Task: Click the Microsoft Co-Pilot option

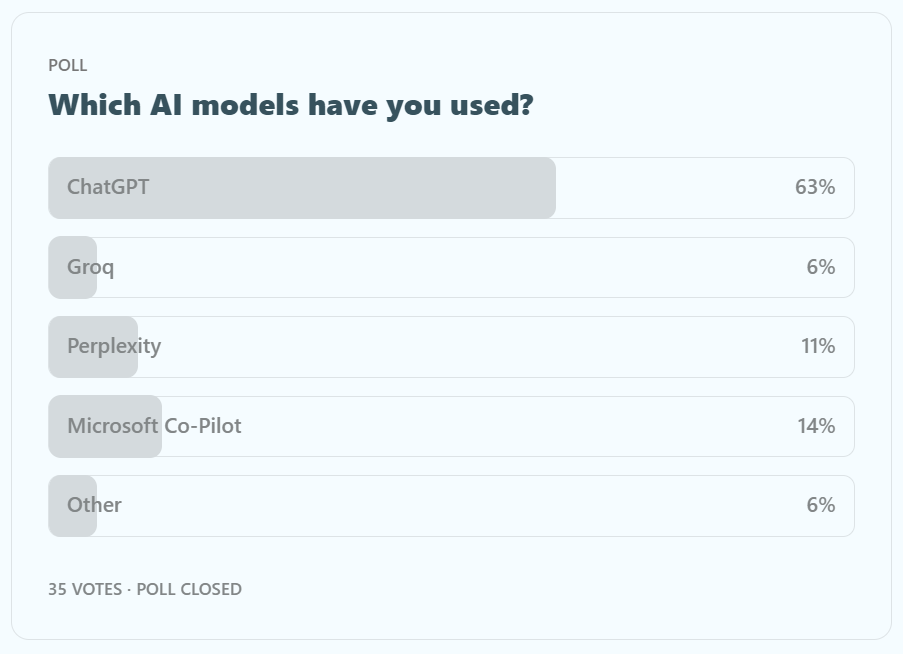Action: point(154,426)
